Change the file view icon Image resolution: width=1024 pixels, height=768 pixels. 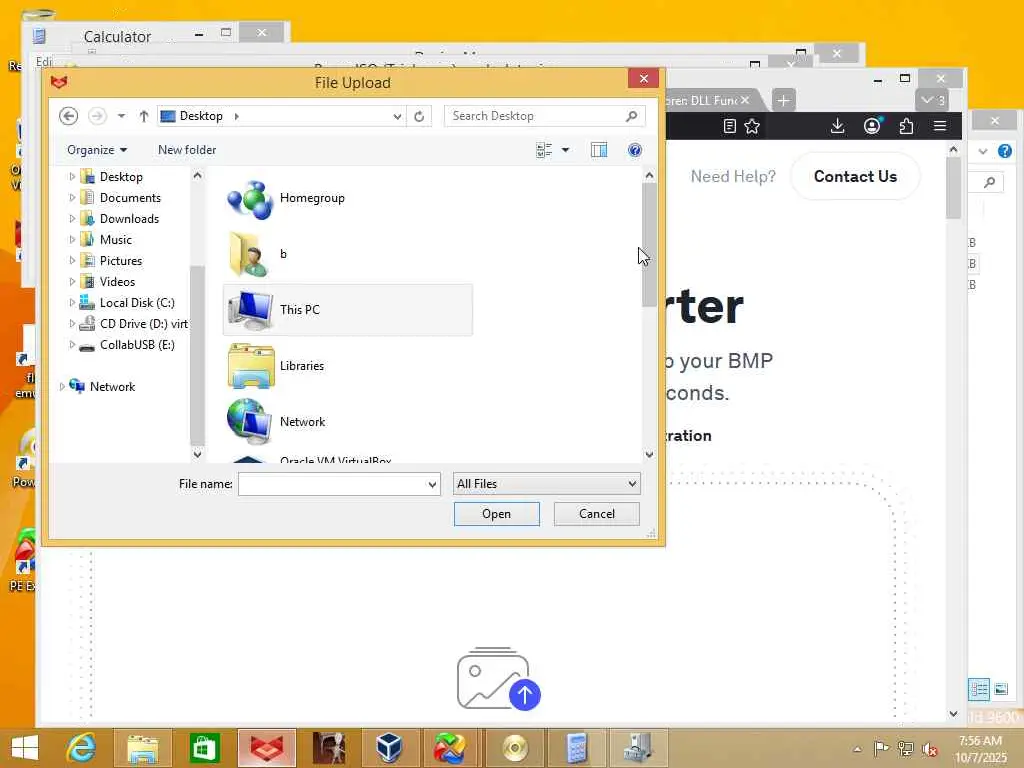544,150
